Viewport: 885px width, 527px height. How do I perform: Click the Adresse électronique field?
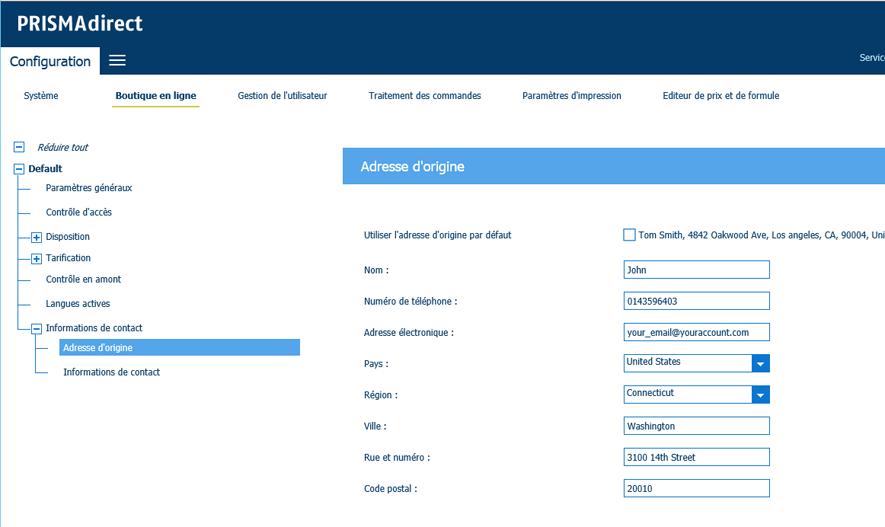(x=696, y=332)
